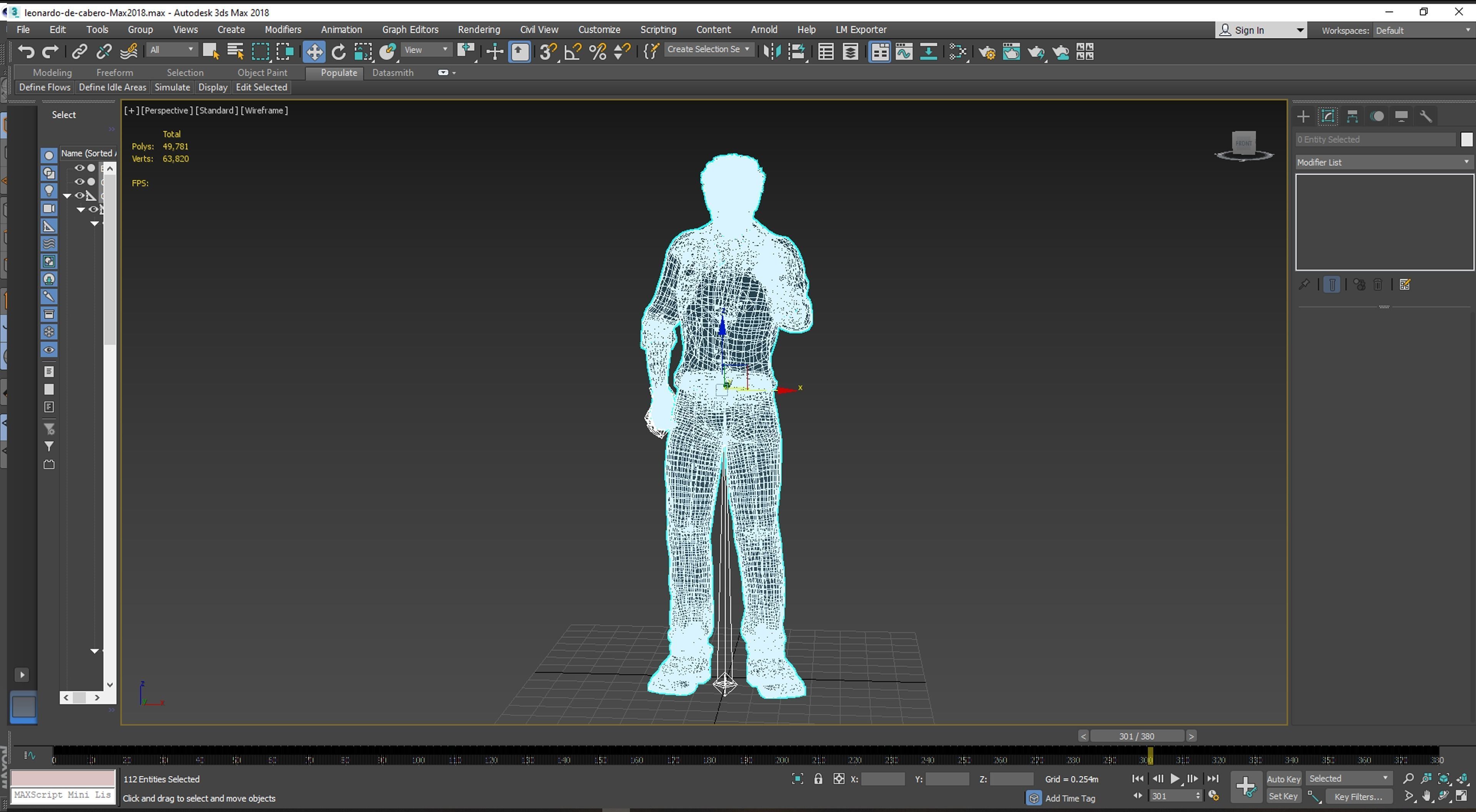Toggle the Percent Snap icon

(x=597, y=52)
